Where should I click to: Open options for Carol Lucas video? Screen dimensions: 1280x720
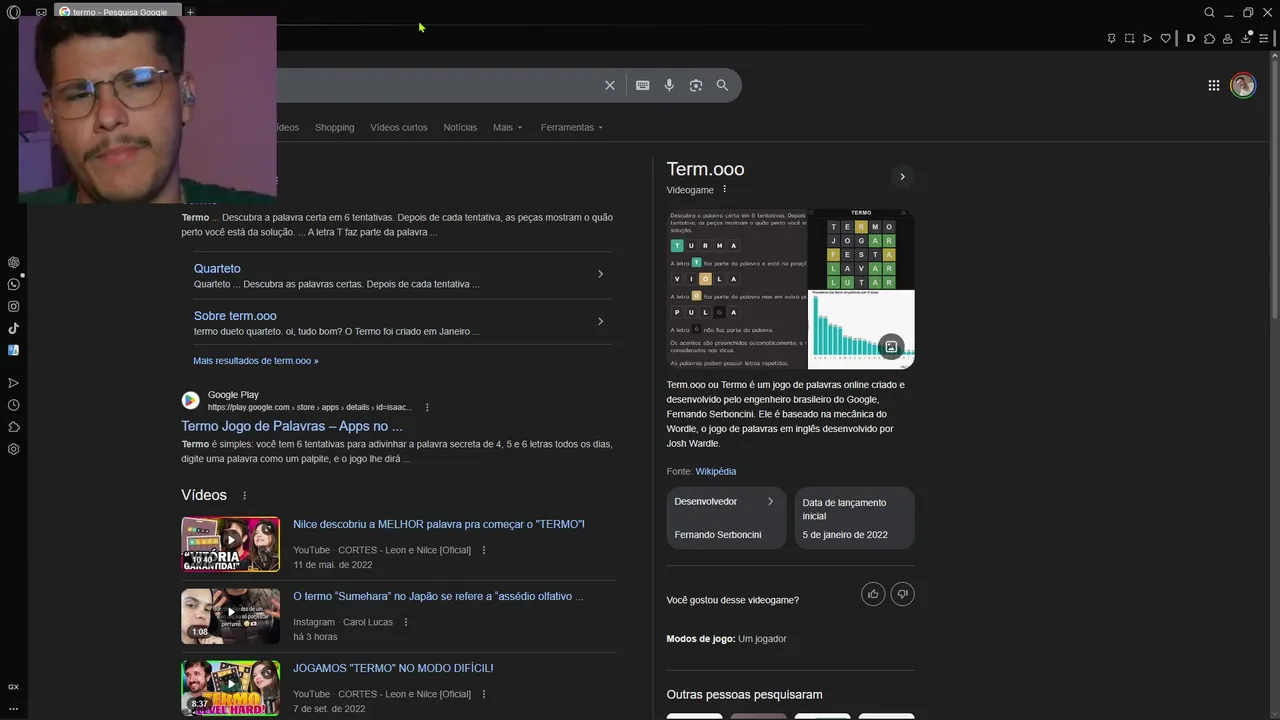click(x=406, y=622)
